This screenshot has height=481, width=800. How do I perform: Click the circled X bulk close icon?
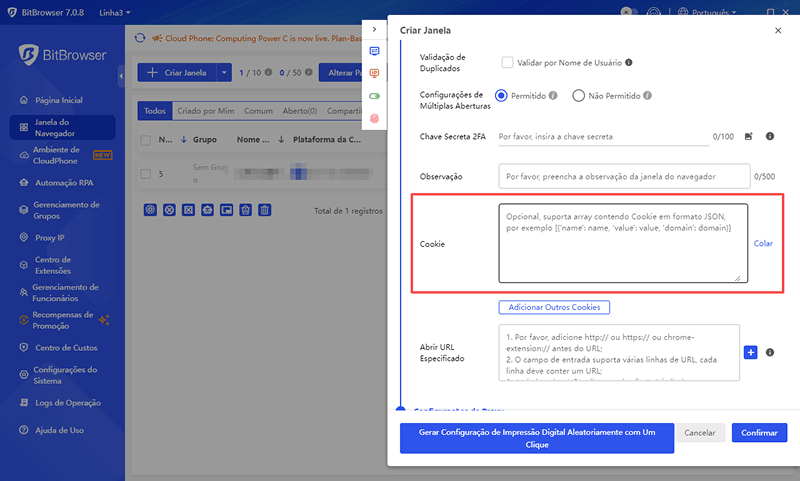[169, 210]
